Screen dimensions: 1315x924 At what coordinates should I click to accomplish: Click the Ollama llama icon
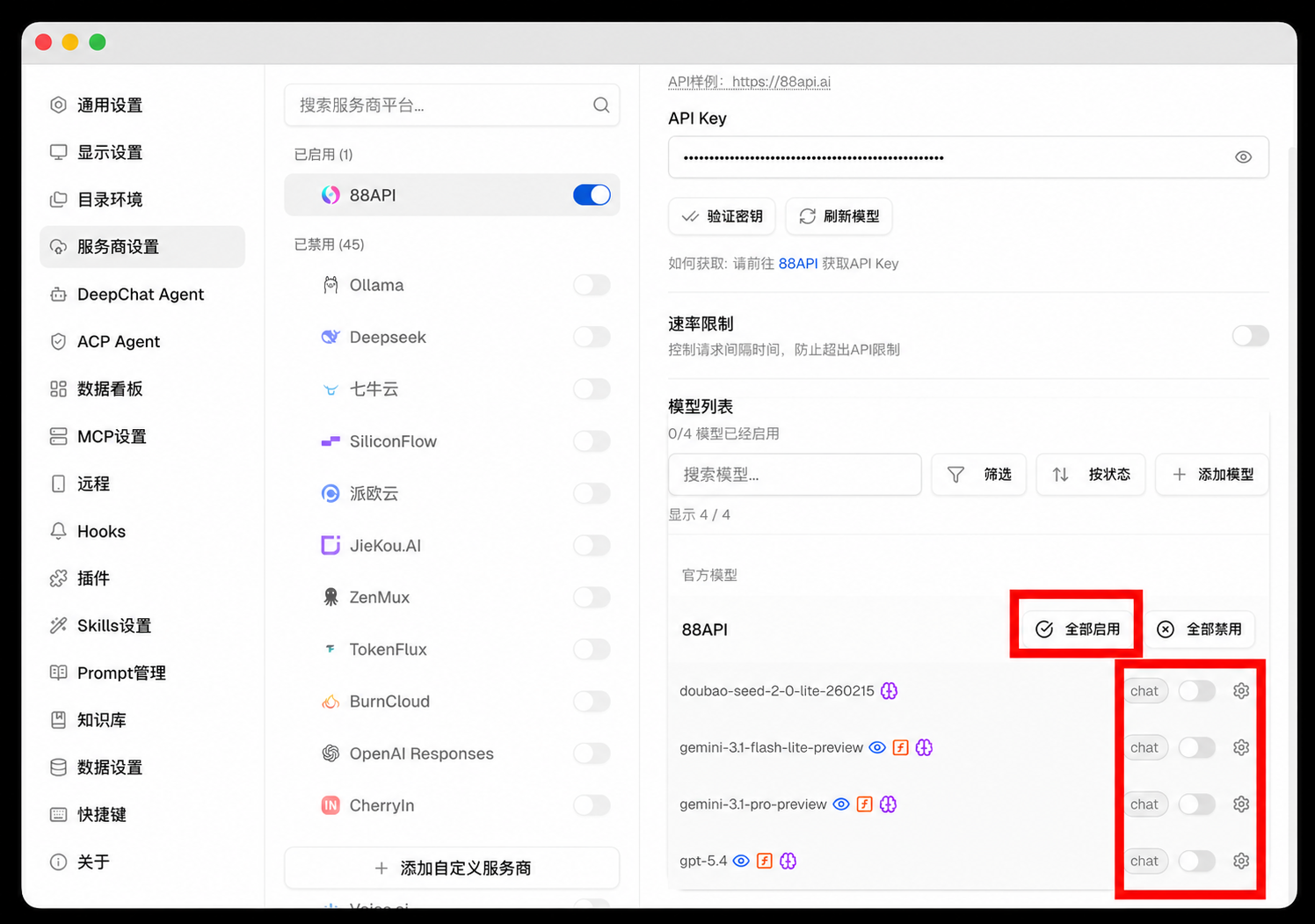pos(331,285)
